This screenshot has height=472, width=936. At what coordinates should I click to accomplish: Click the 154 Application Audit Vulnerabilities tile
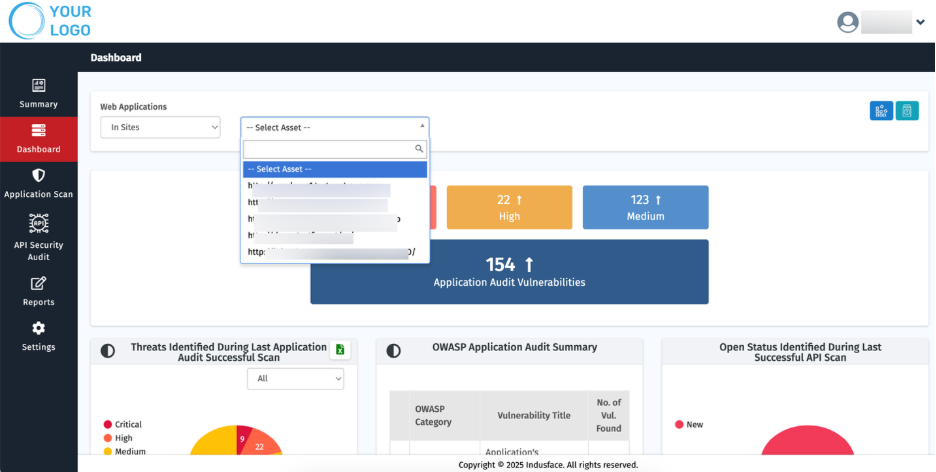pos(509,272)
